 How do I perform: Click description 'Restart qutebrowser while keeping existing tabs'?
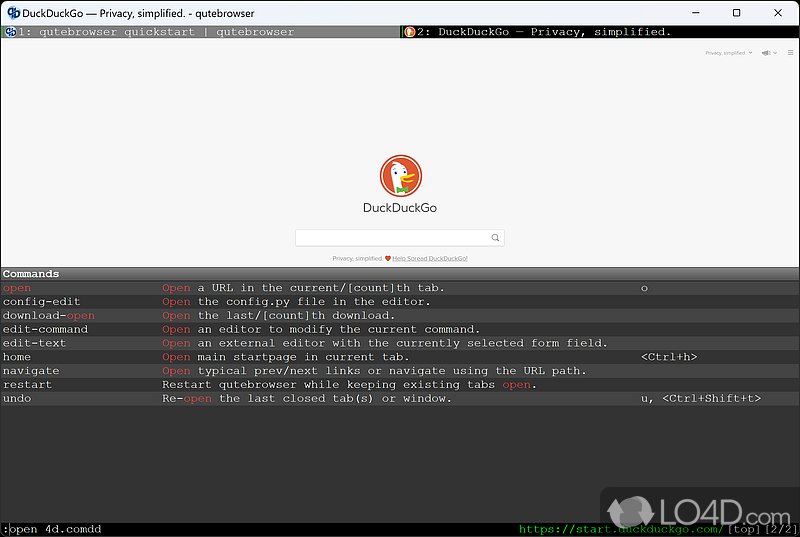coord(329,385)
